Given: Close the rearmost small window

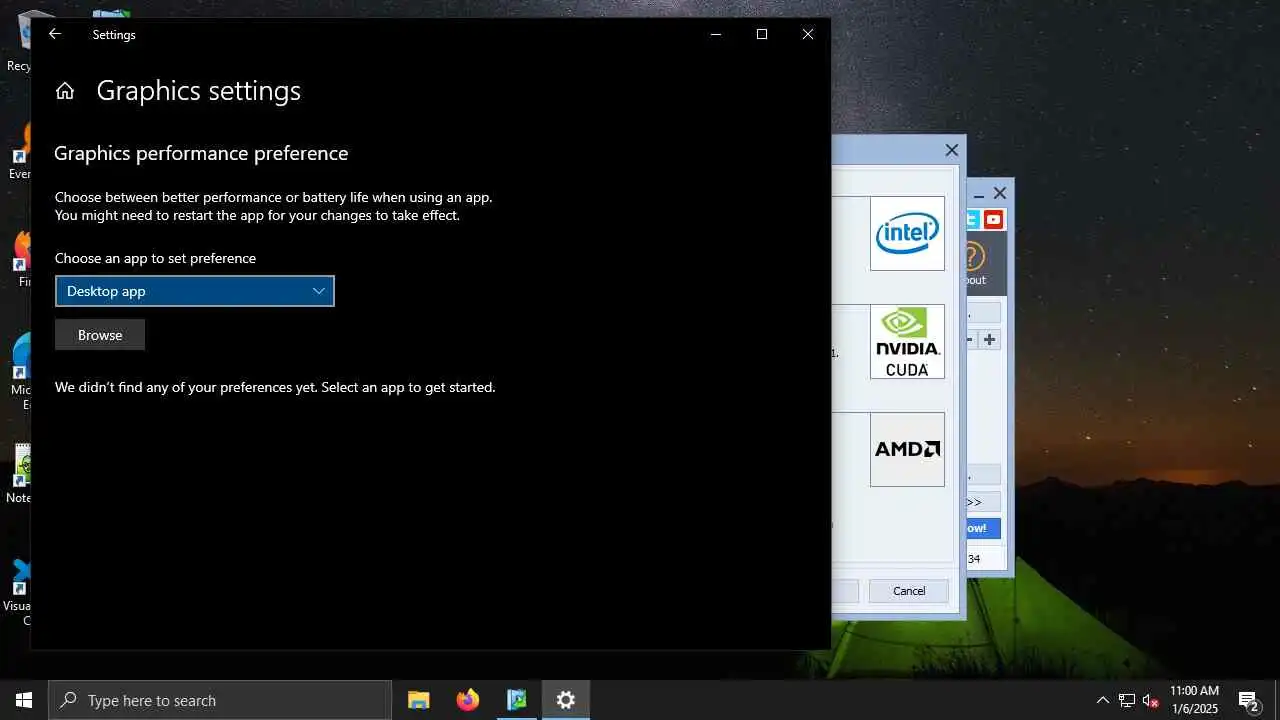Looking at the screenshot, I should (x=1000, y=193).
